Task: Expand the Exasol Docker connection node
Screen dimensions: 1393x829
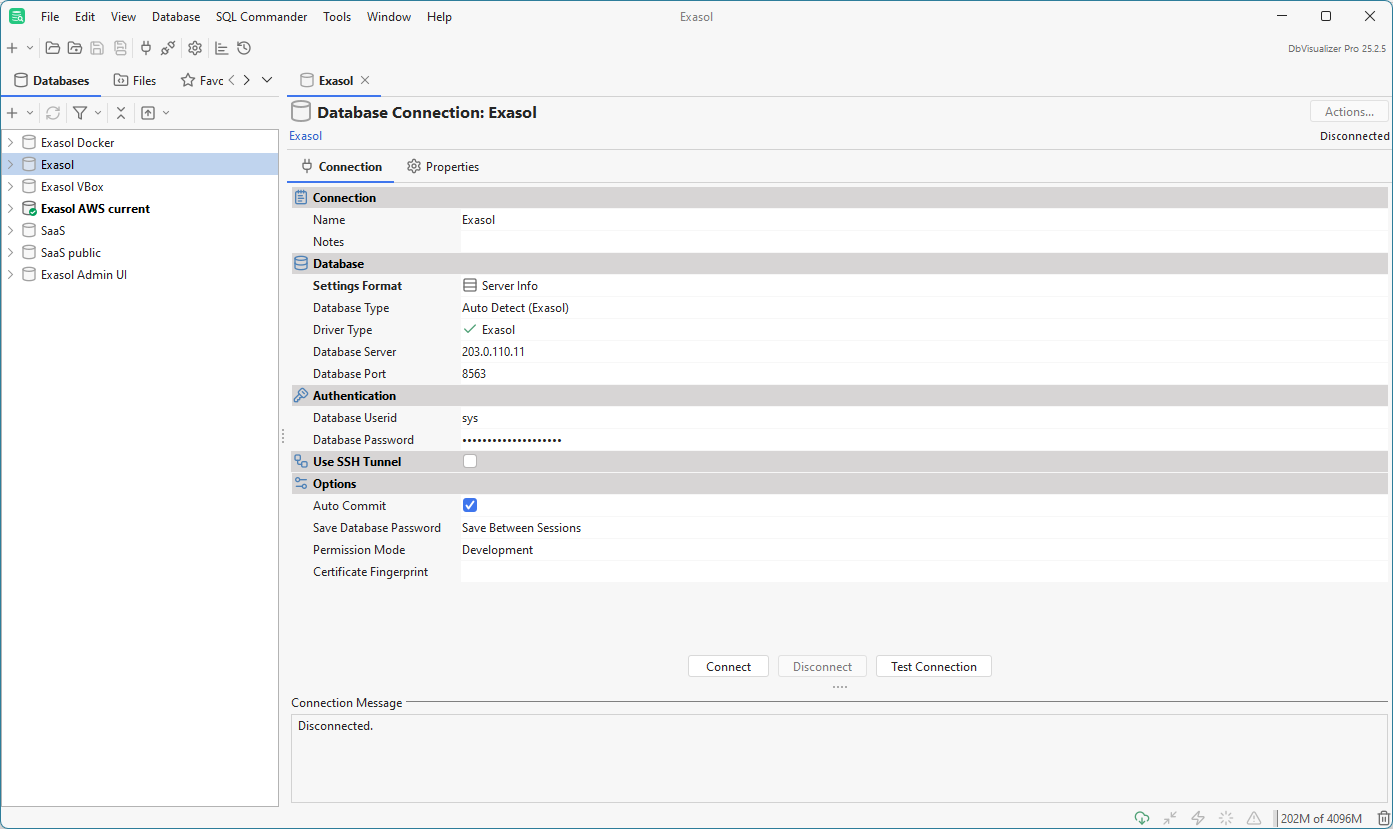Action: [10, 142]
